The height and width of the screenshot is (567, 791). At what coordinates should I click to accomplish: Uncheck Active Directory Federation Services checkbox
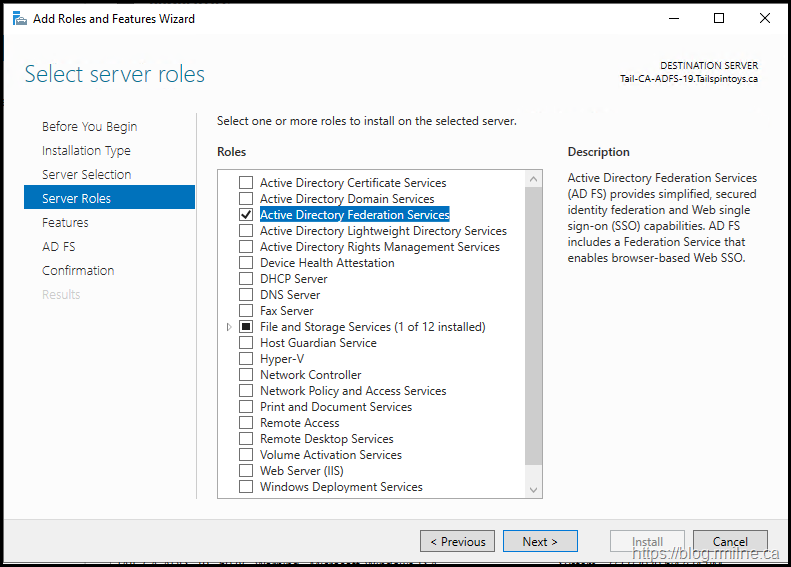tap(246, 215)
